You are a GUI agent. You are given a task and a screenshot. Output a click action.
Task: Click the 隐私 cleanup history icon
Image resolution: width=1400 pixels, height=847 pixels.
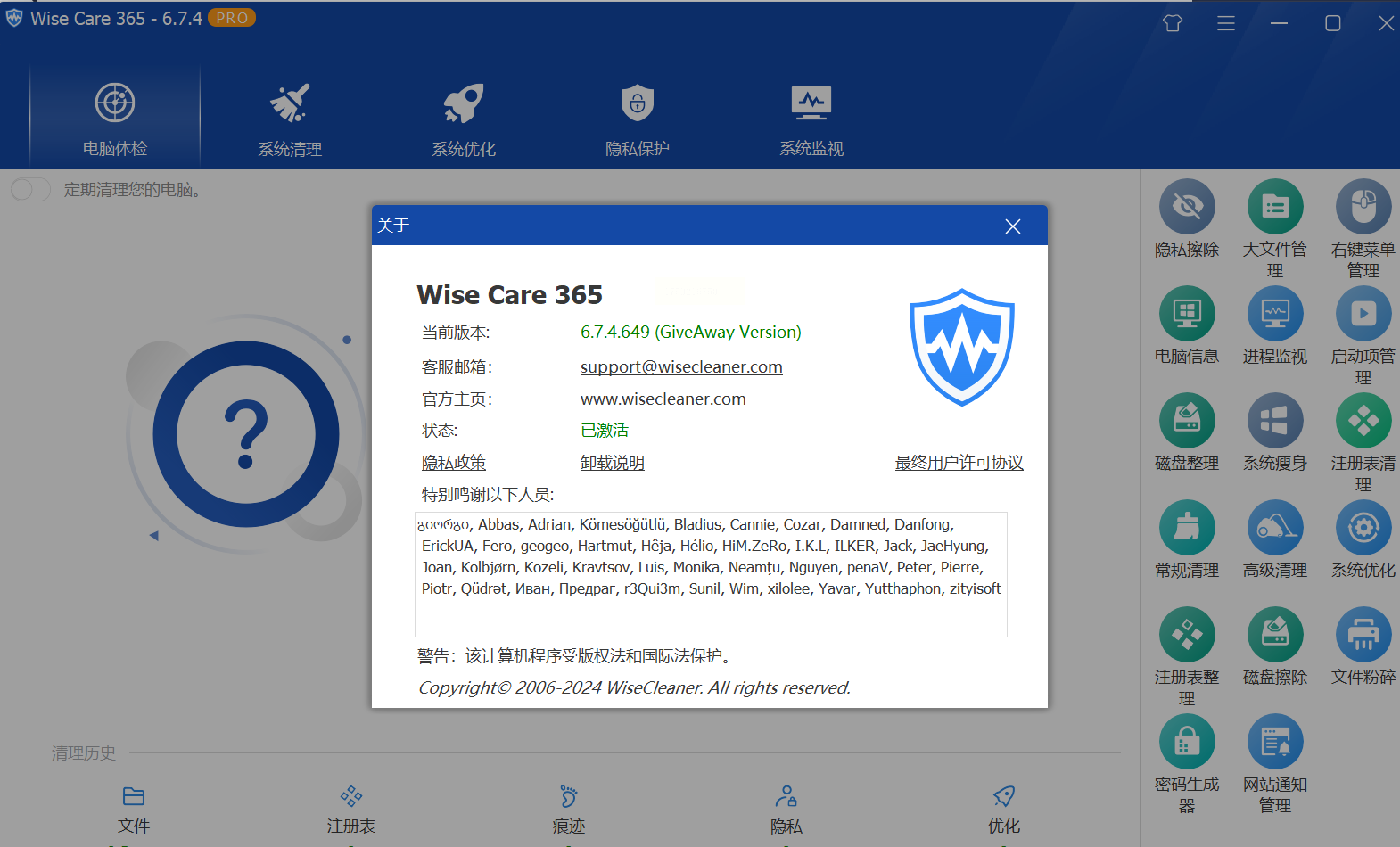pyautogui.click(x=786, y=796)
